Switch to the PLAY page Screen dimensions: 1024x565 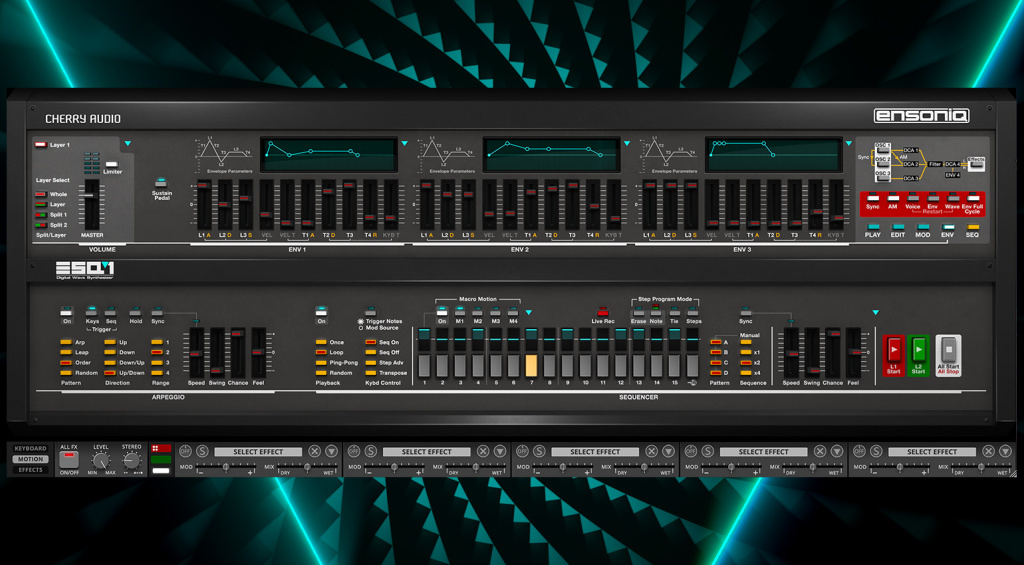pos(873,227)
